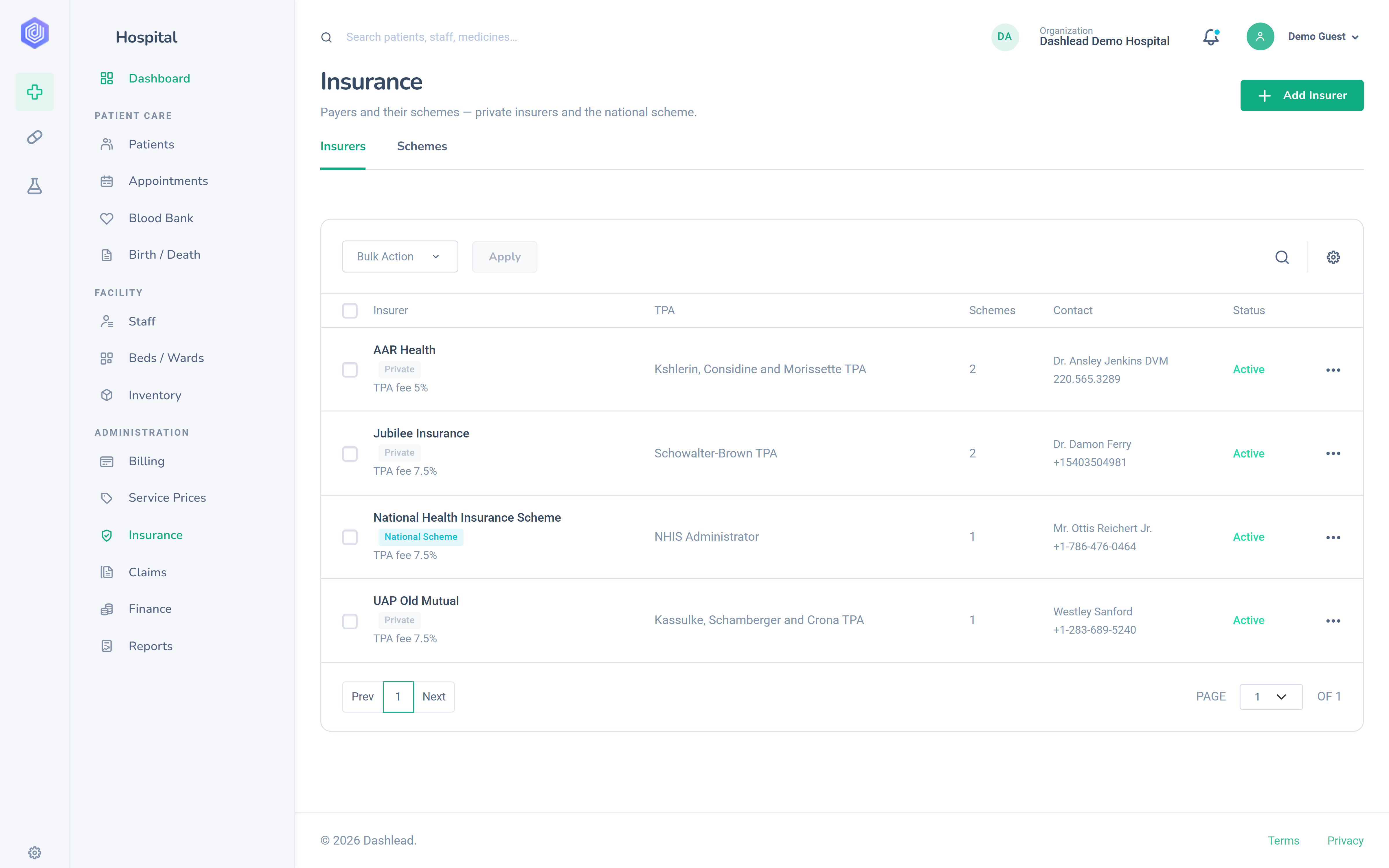The width and height of the screenshot is (1389, 868).
Task: Click the green user avatar icon
Action: point(1260,37)
